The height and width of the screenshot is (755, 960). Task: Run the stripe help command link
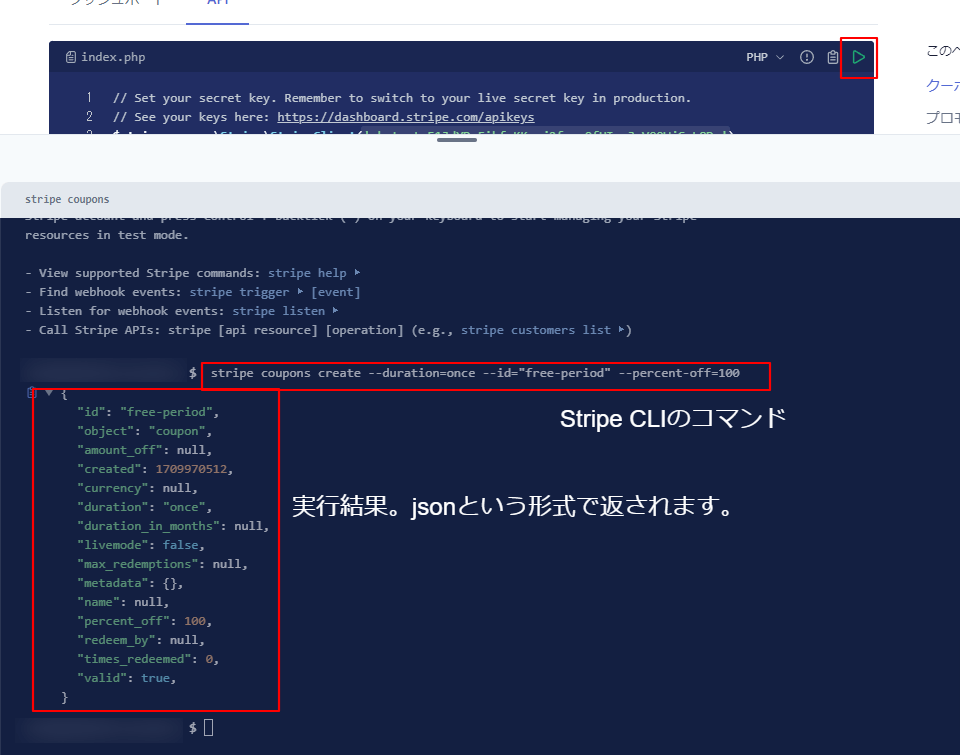pos(314,273)
